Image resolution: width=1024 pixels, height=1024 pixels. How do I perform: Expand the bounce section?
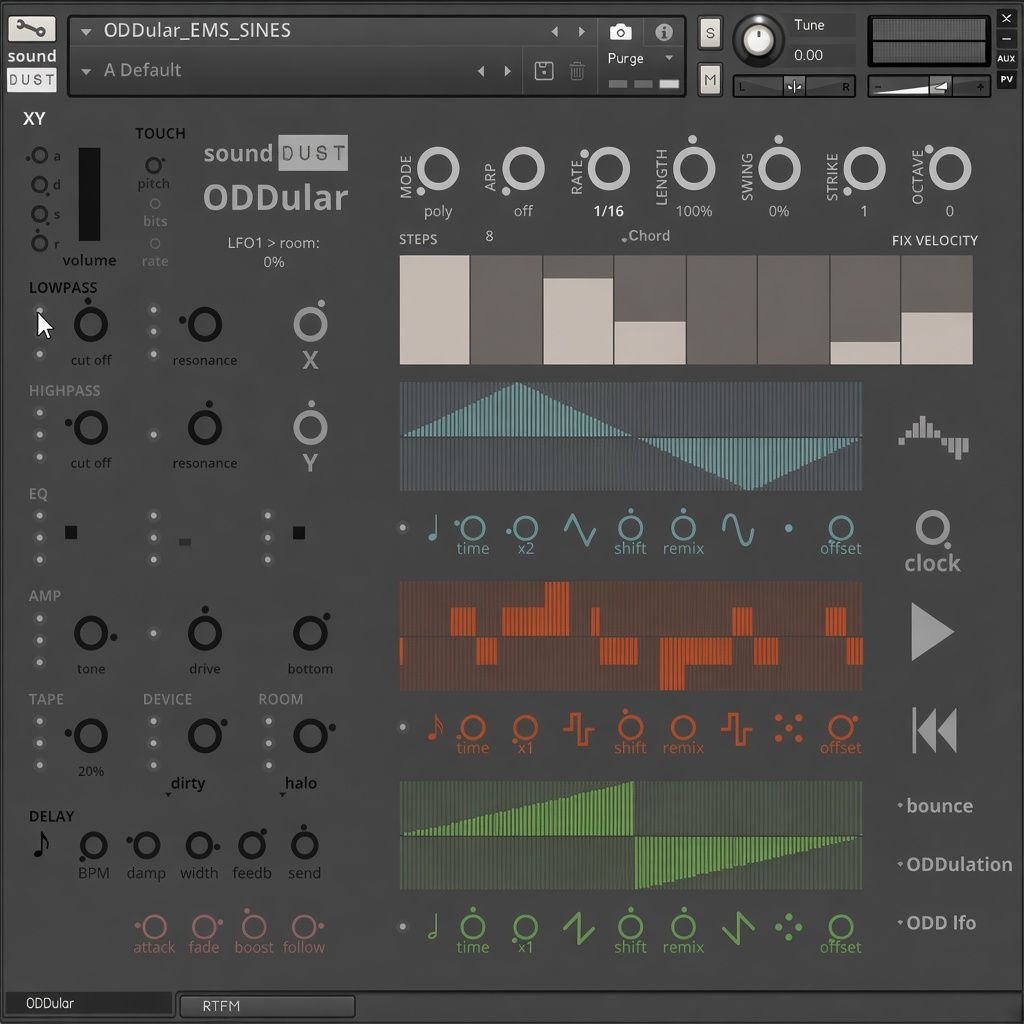[935, 806]
